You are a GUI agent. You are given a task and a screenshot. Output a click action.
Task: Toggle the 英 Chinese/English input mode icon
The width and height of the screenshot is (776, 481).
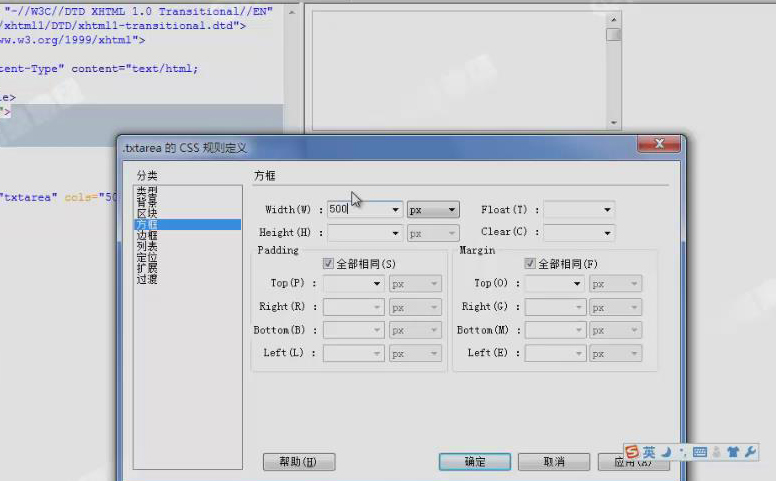[649, 452]
